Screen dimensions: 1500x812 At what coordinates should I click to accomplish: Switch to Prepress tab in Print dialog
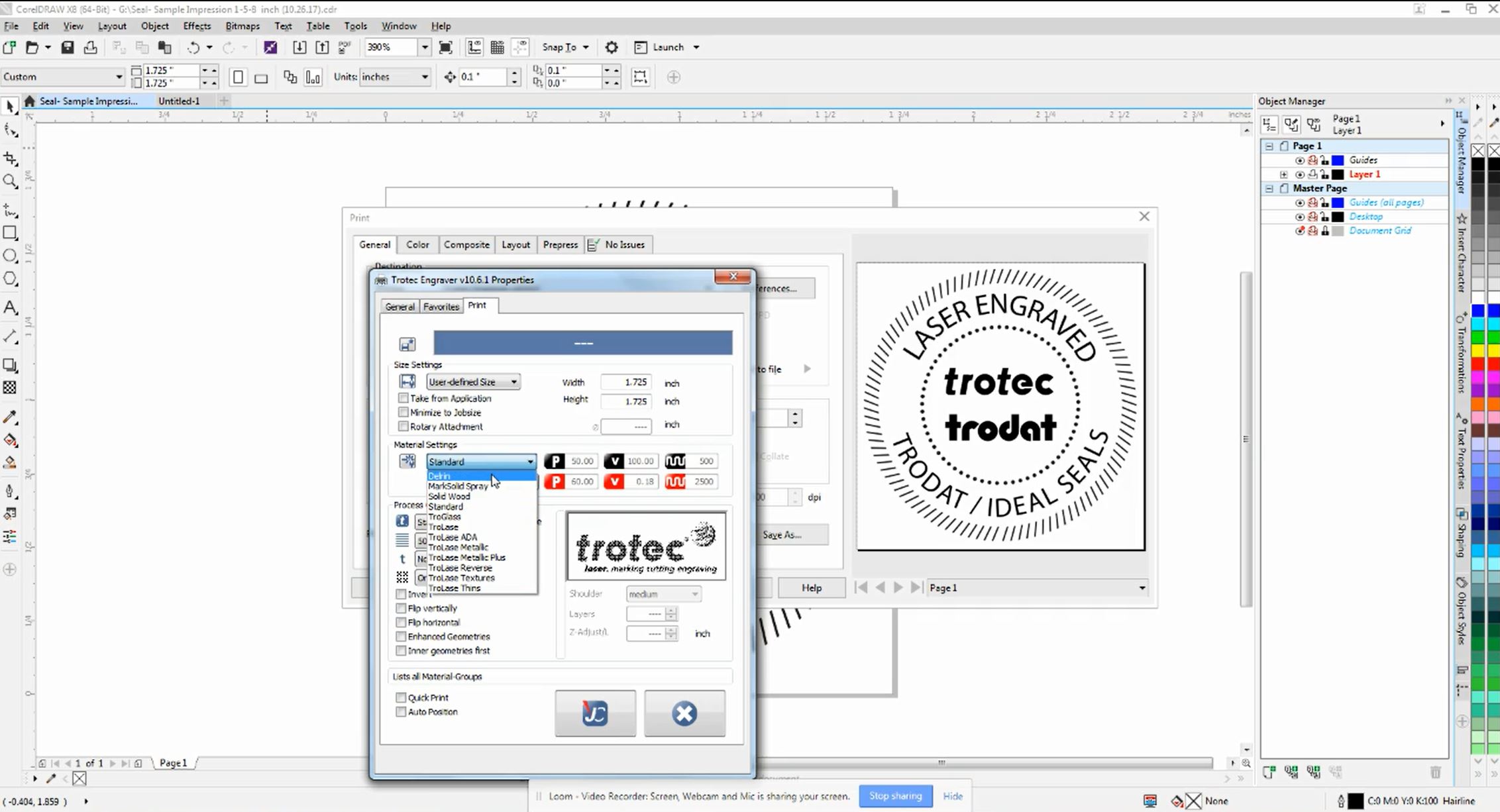click(x=560, y=244)
